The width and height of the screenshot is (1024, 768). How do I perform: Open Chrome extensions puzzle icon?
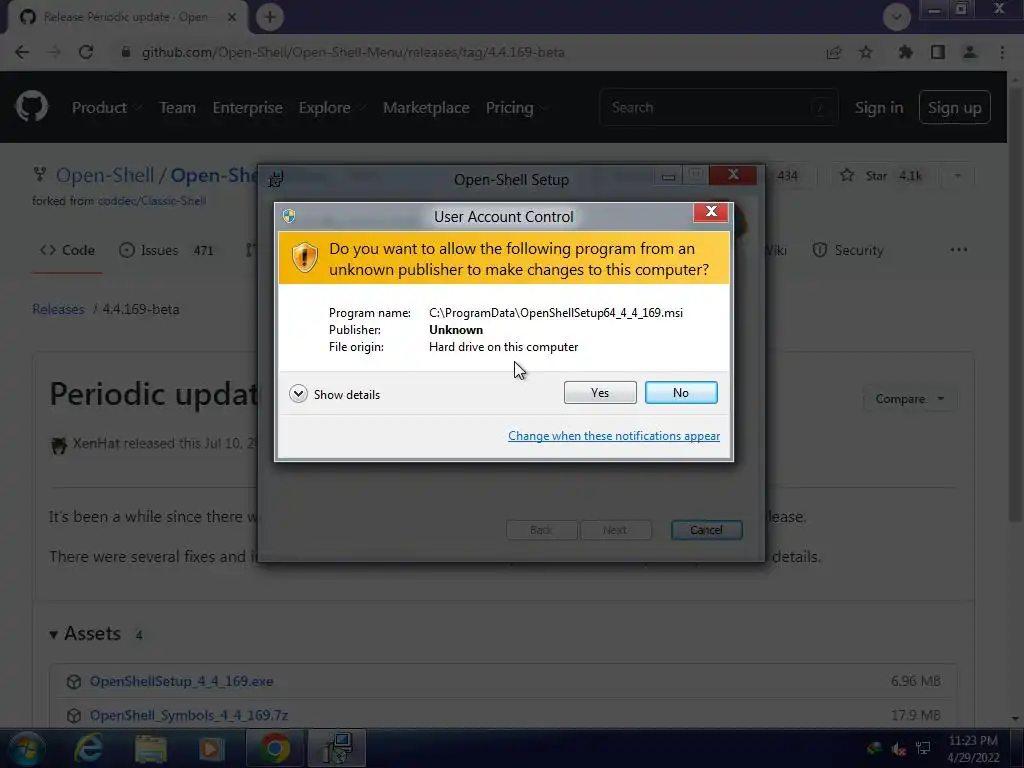[905, 52]
